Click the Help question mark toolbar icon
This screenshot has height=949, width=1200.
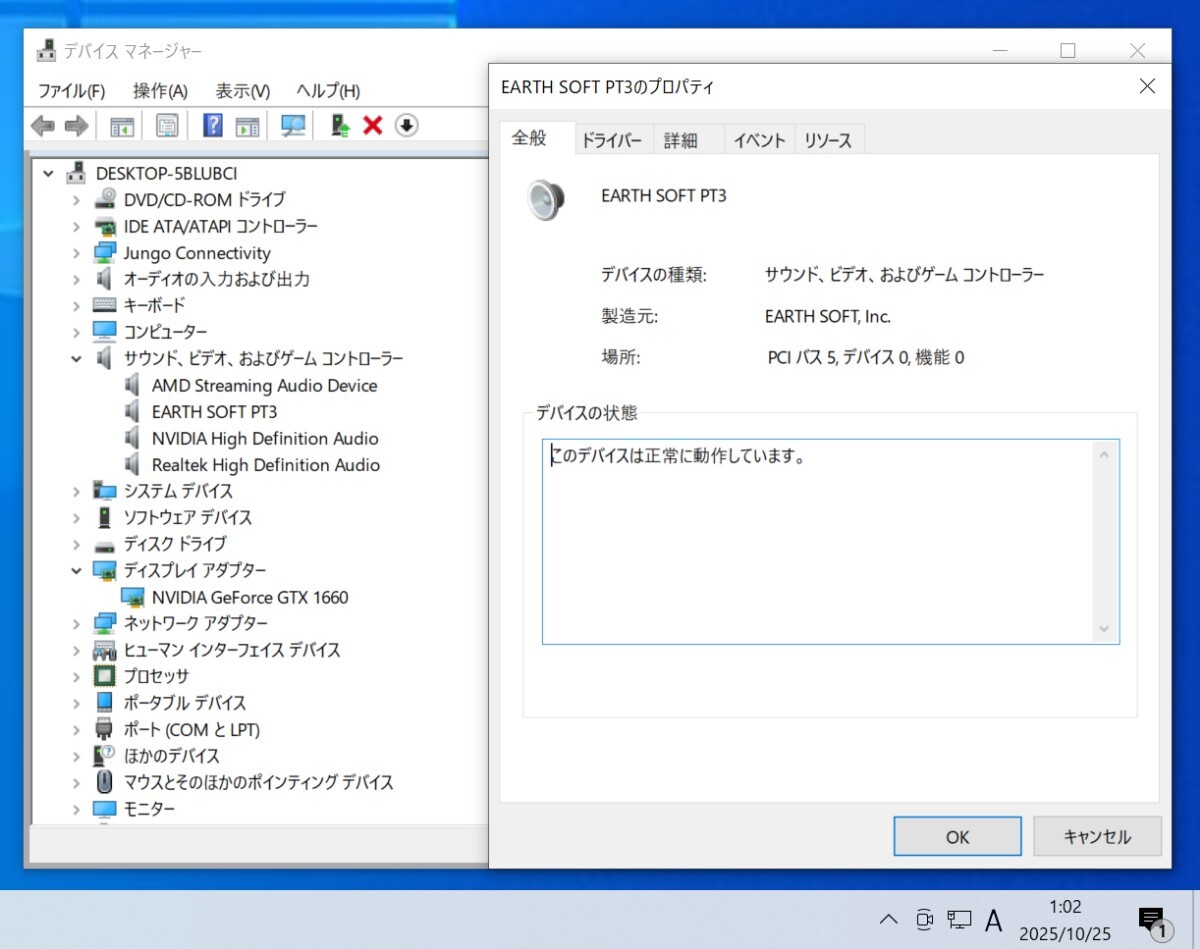[211, 125]
